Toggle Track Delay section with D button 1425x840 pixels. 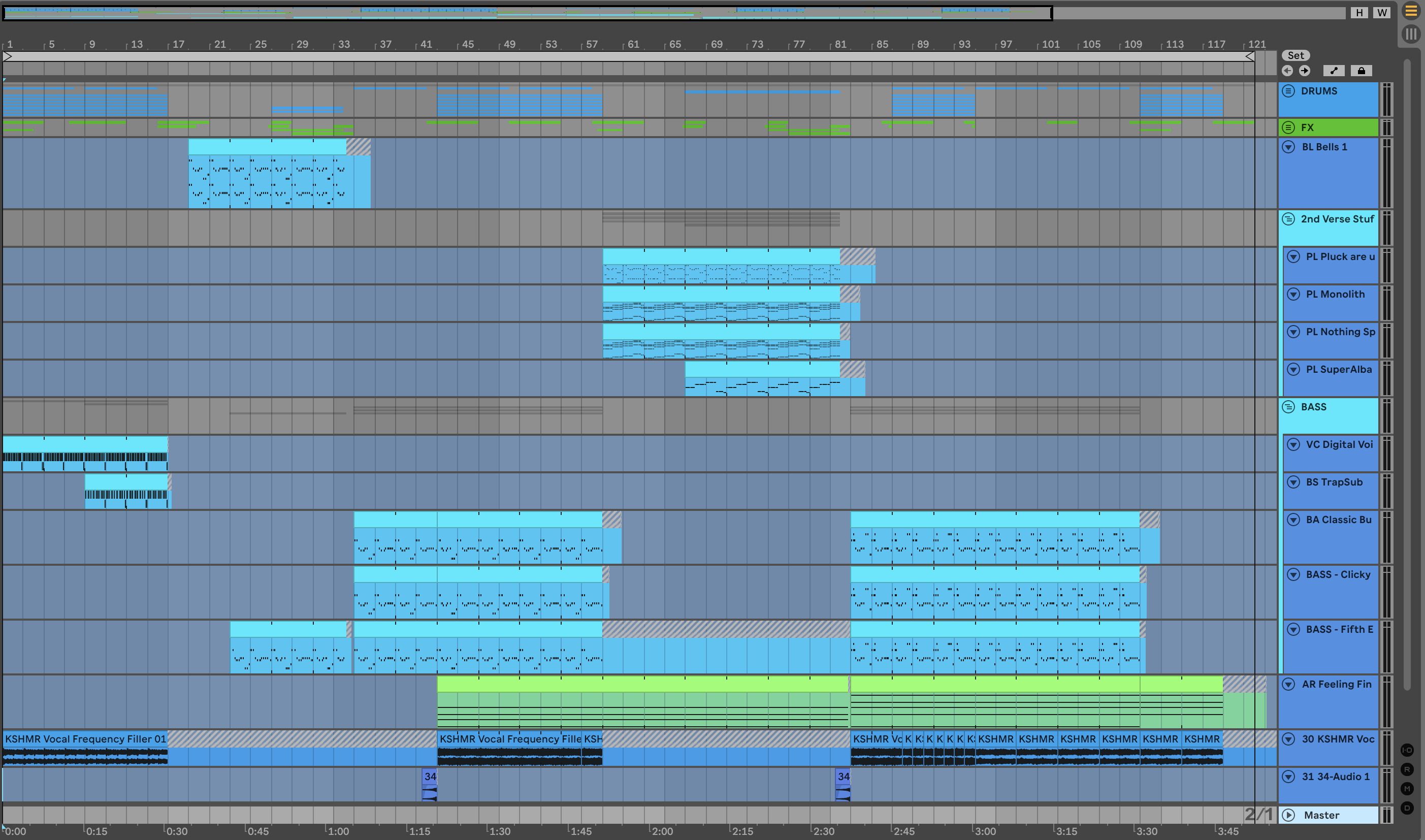1407,807
